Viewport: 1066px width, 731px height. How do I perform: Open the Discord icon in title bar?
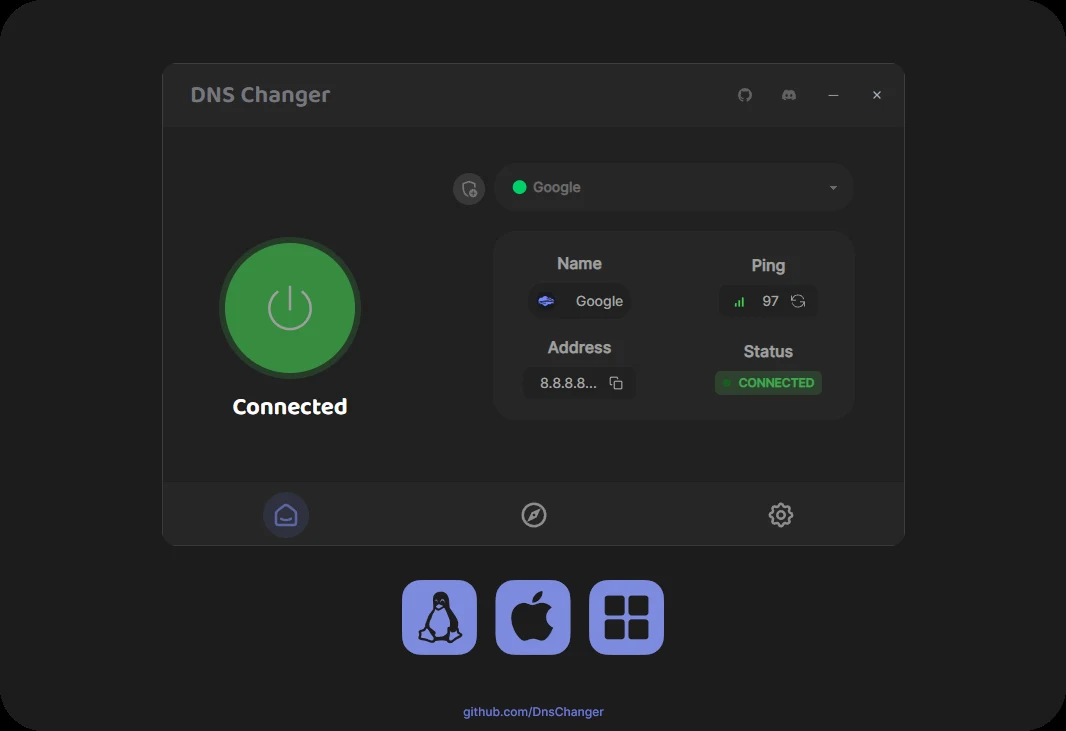789,95
